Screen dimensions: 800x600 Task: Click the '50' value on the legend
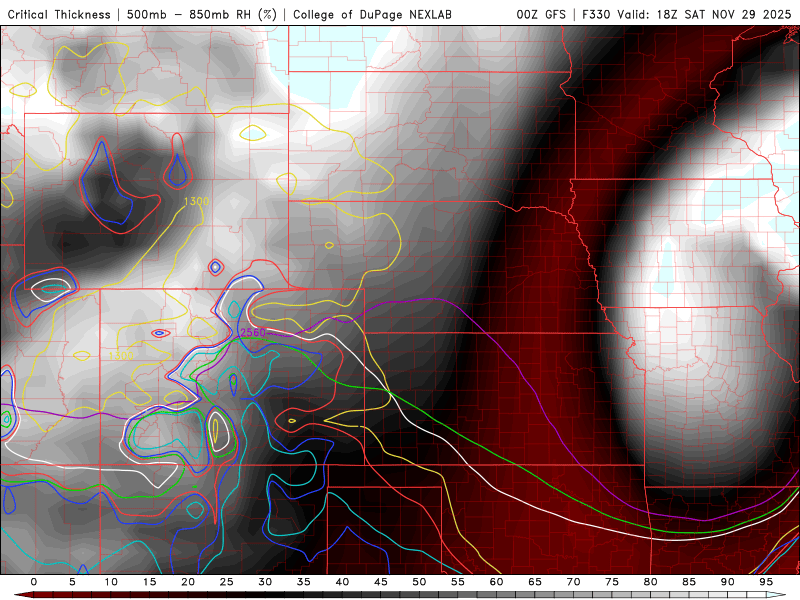[x=419, y=582]
